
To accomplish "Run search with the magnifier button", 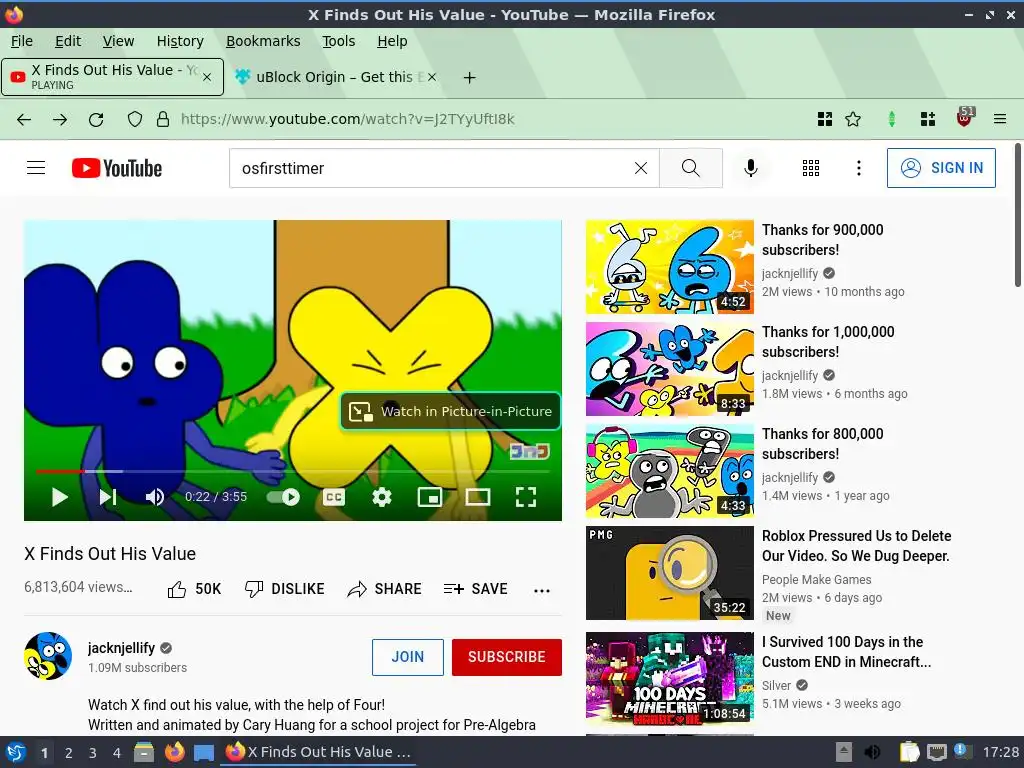I will coord(691,168).
